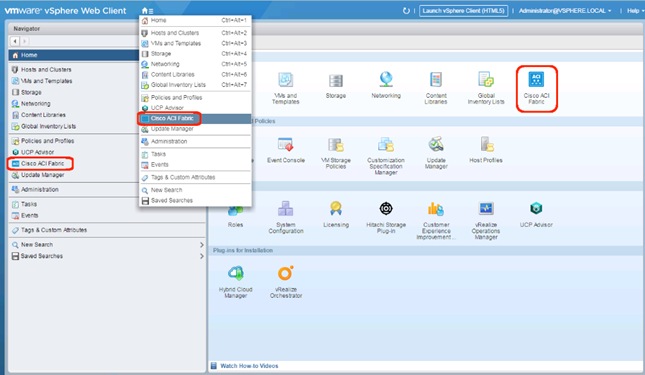This screenshot has width=645, height=375.
Task: Open VM Storage Policies icon
Action: [x=336, y=144]
